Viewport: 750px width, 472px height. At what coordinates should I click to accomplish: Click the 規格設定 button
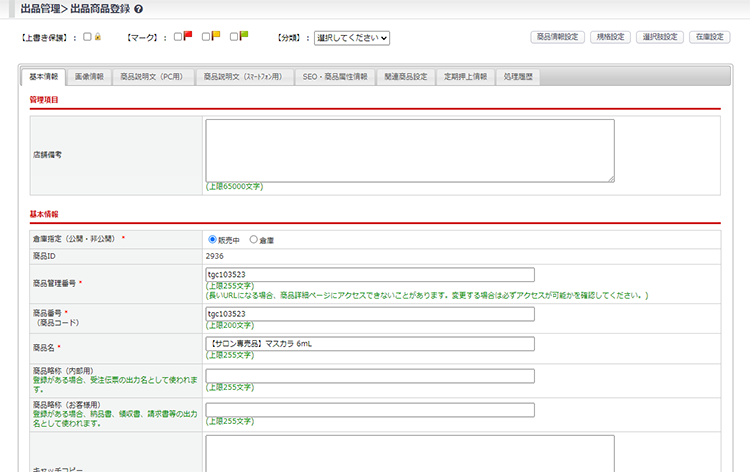[x=610, y=37]
